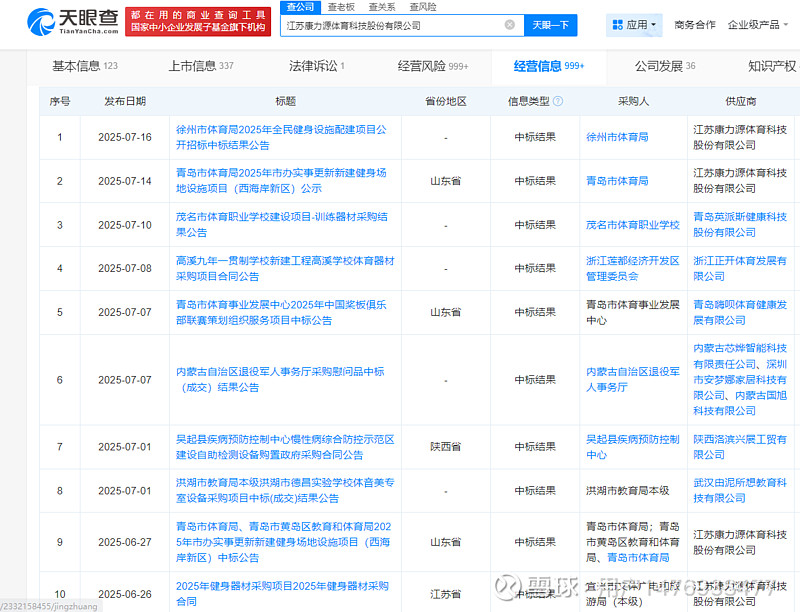
Task: Clear the search box with the X icon
Action: click(509, 25)
